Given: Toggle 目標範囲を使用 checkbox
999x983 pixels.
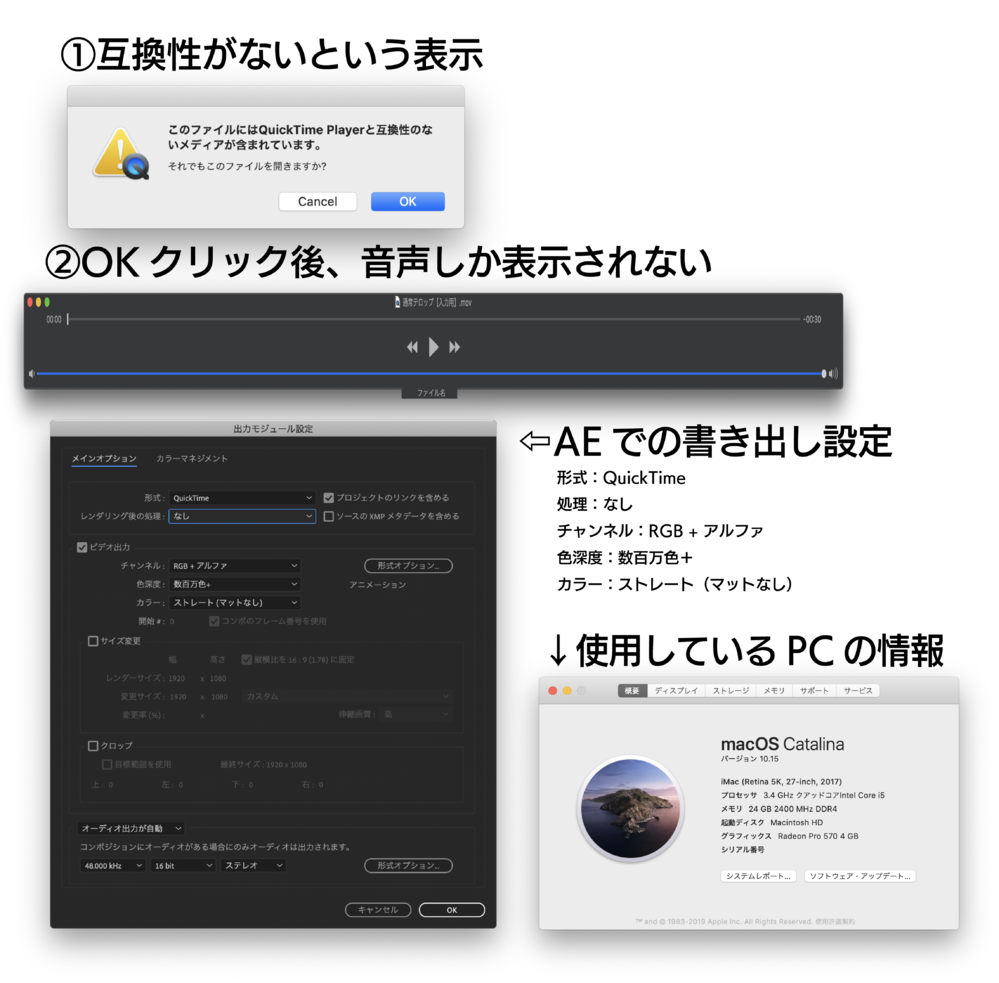Looking at the screenshot, I should pos(107,764).
